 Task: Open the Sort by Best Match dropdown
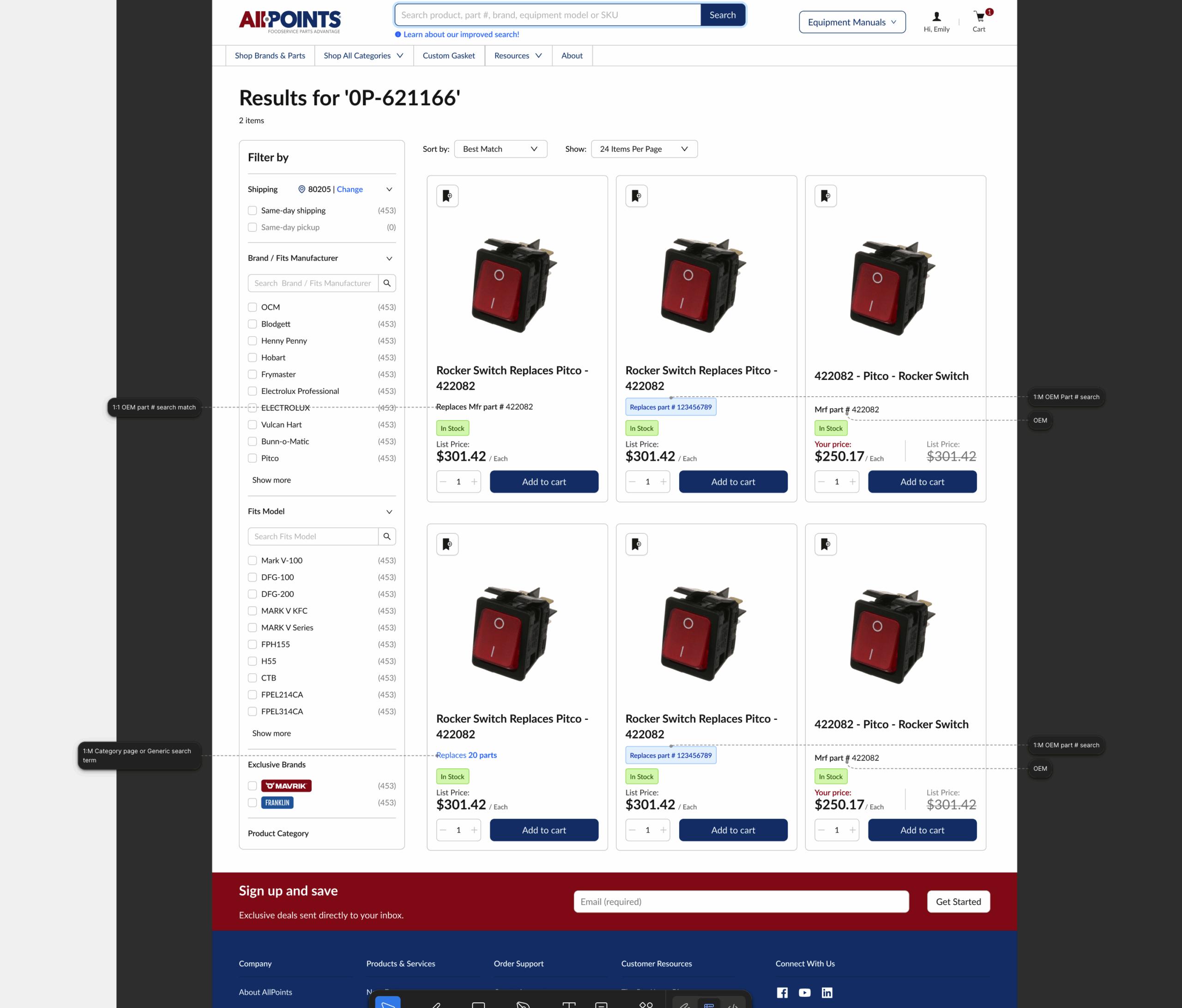coord(501,149)
